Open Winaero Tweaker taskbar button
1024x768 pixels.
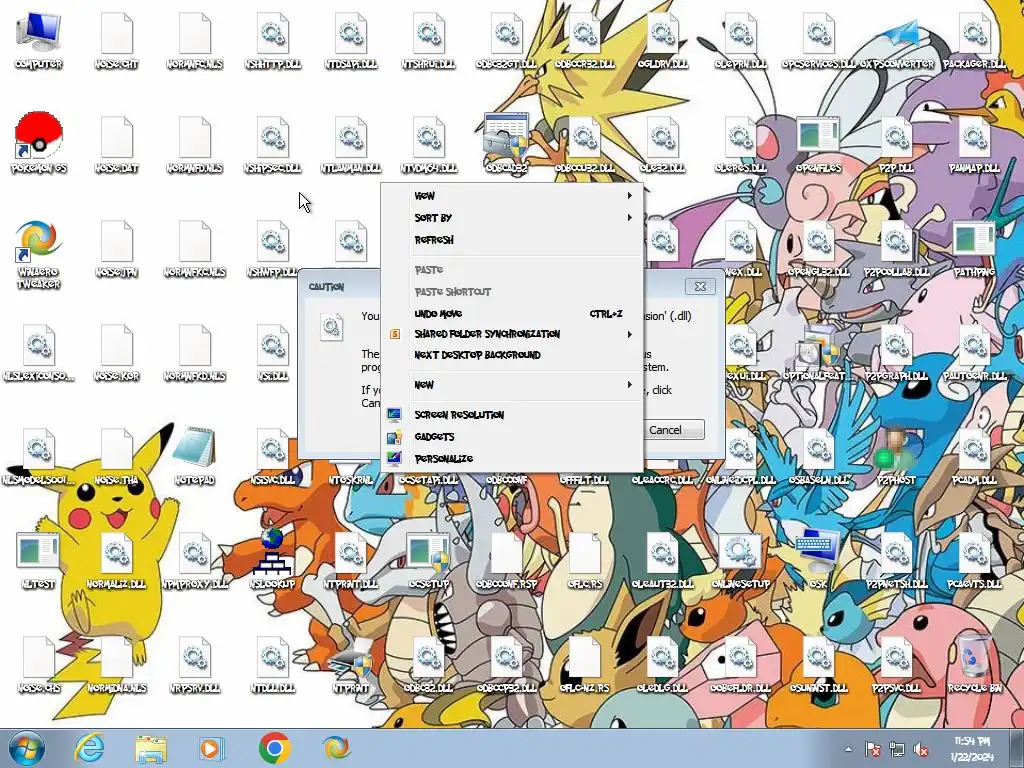click(x=336, y=748)
